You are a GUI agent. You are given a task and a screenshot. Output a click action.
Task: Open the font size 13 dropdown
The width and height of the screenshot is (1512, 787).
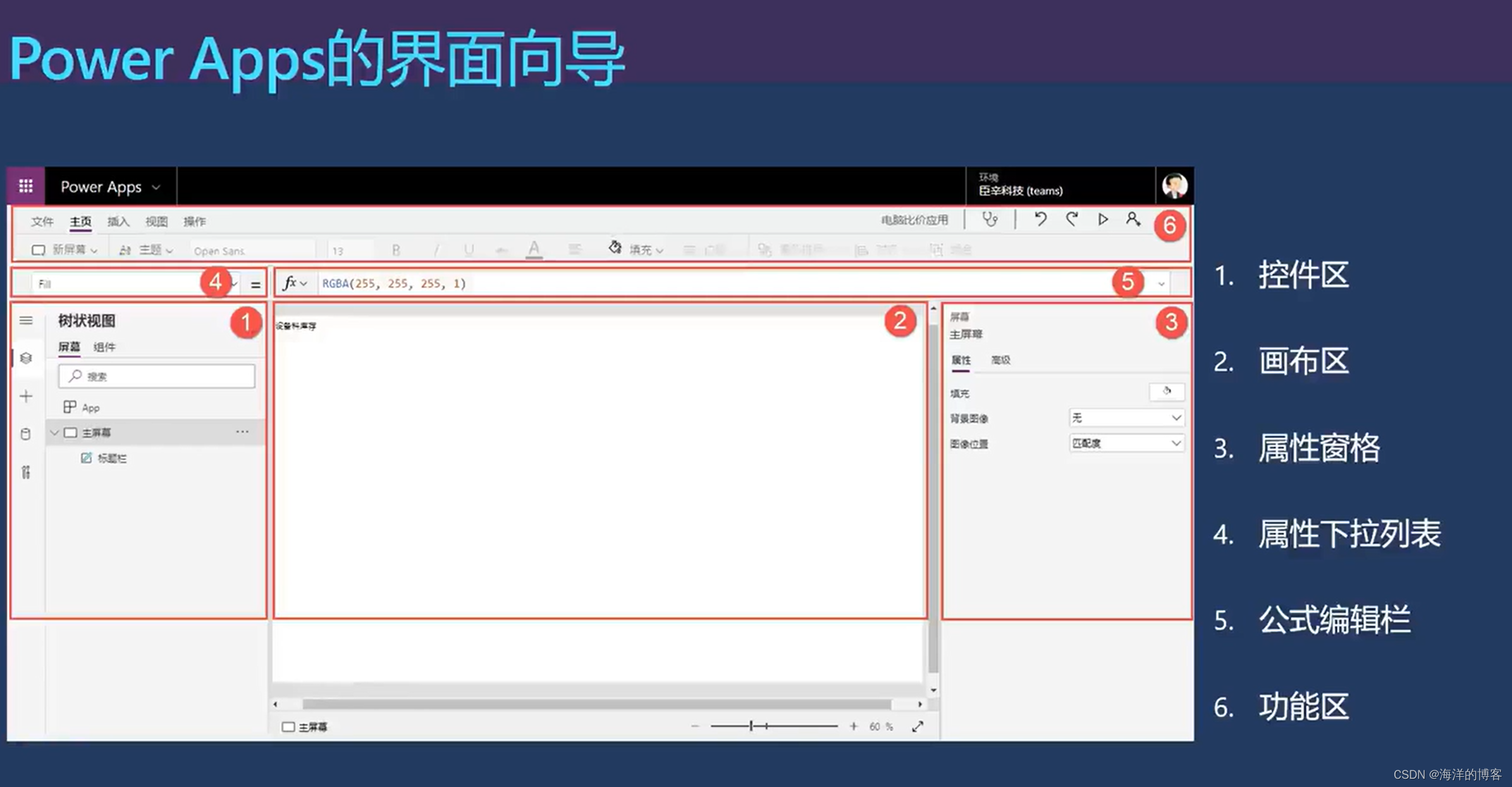(350, 251)
